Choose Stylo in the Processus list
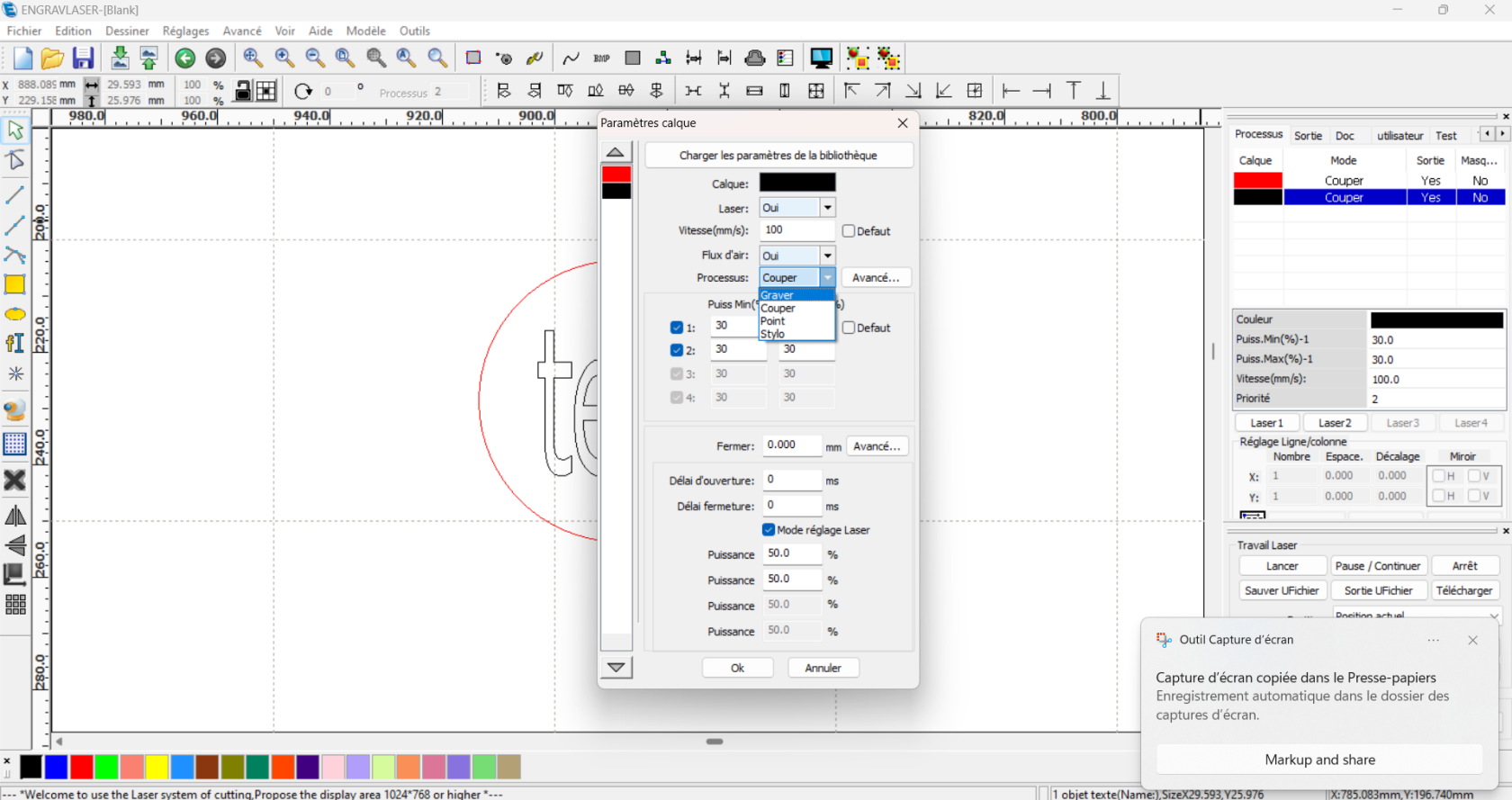Viewport: 1512px width, 800px height. tap(796, 334)
